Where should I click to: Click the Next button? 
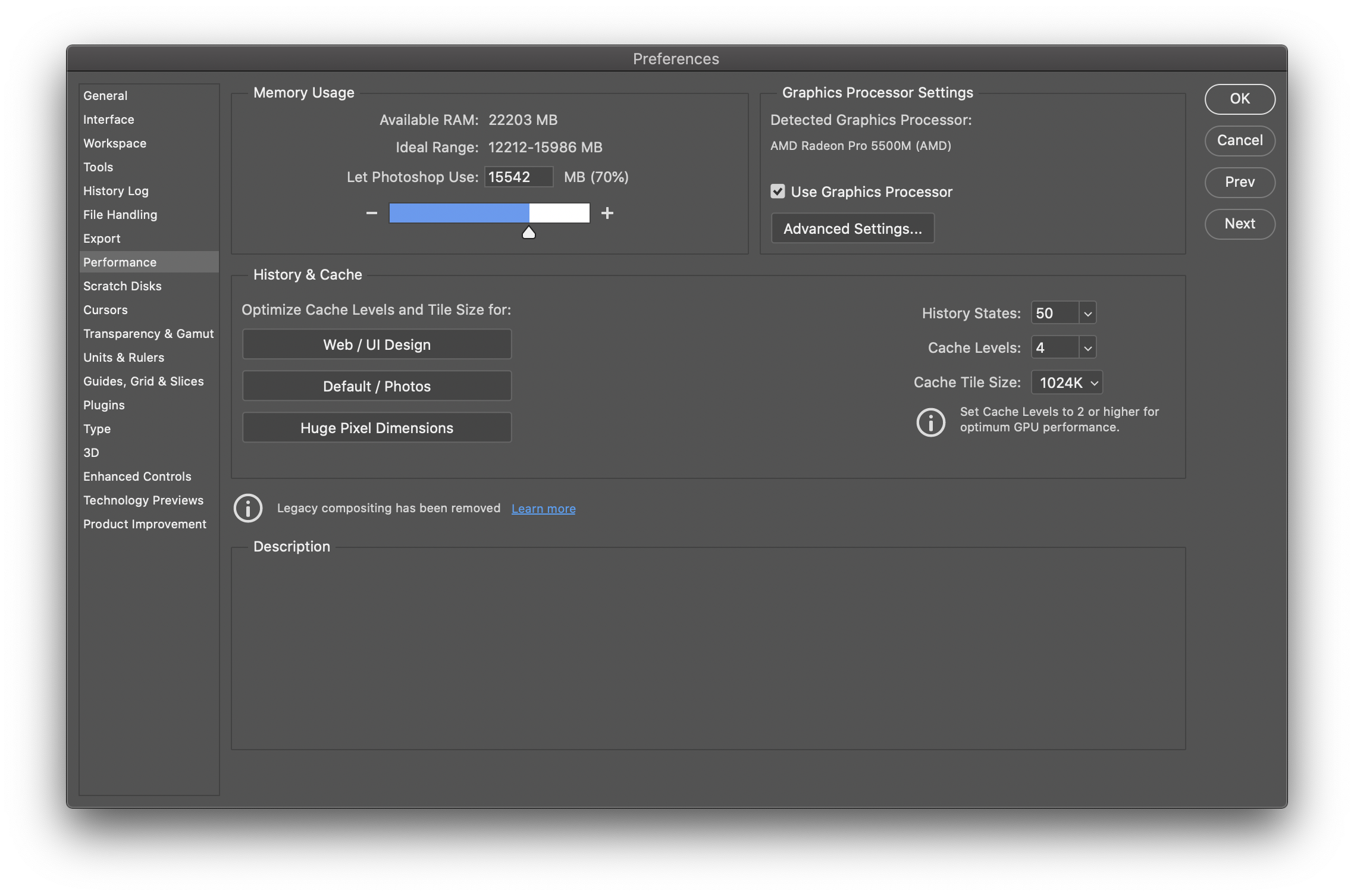pos(1240,224)
